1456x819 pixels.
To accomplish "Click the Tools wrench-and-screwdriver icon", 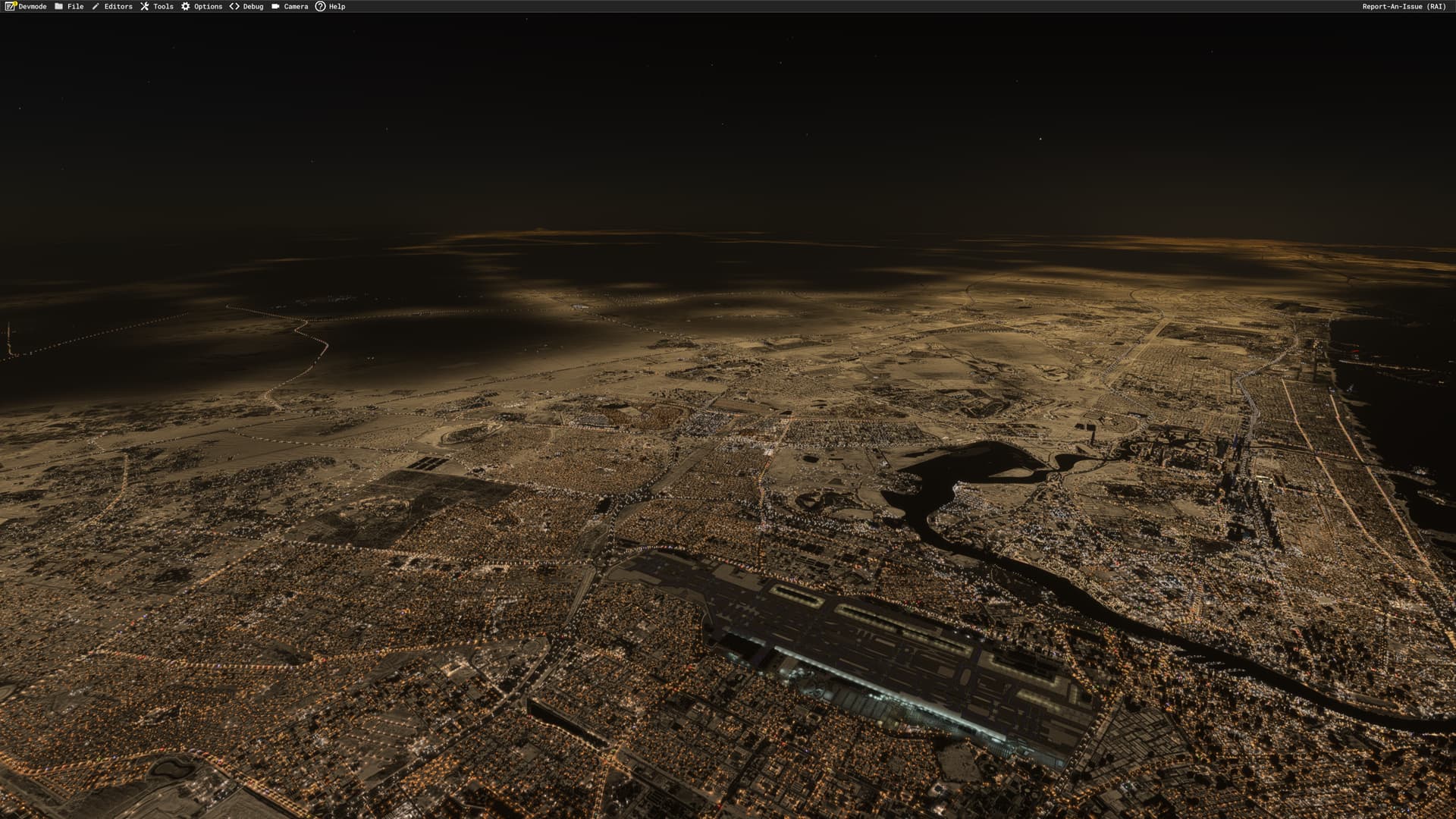I will pos(144,6).
